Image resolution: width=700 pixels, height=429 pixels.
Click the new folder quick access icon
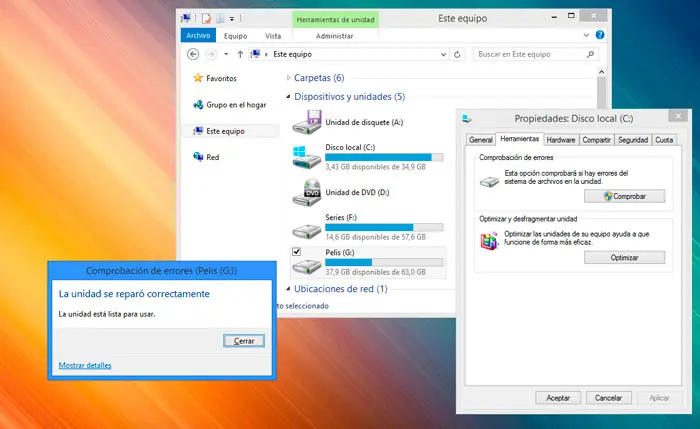[220, 18]
